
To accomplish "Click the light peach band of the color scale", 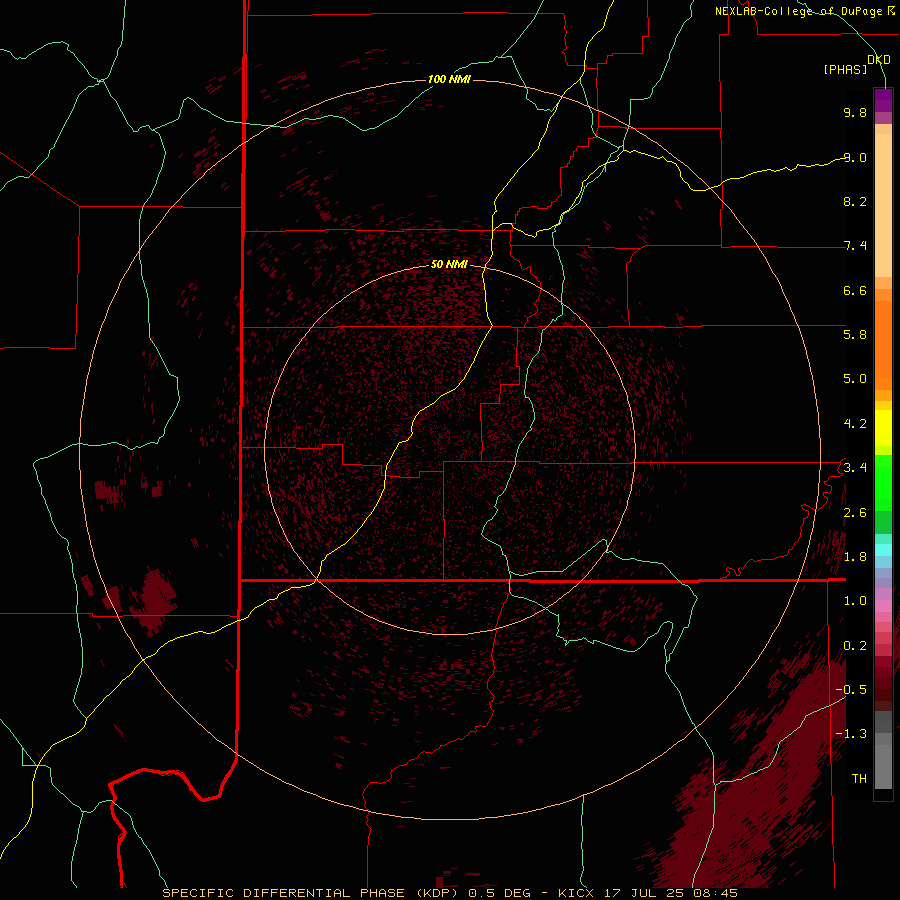I will click(x=883, y=205).
